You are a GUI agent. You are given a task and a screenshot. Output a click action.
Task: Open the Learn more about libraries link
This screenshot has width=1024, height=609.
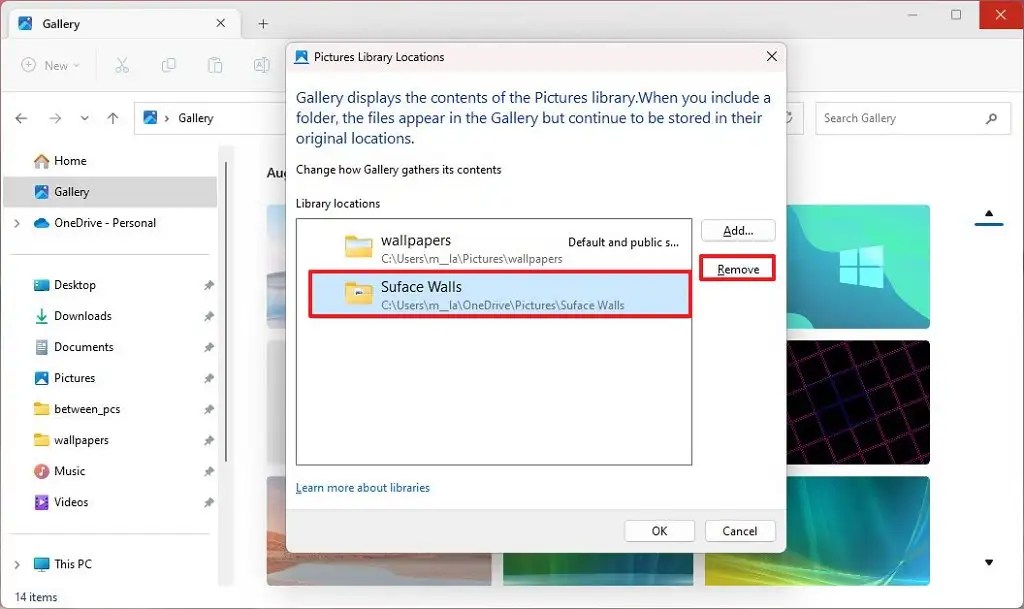(x=365, y=487)
